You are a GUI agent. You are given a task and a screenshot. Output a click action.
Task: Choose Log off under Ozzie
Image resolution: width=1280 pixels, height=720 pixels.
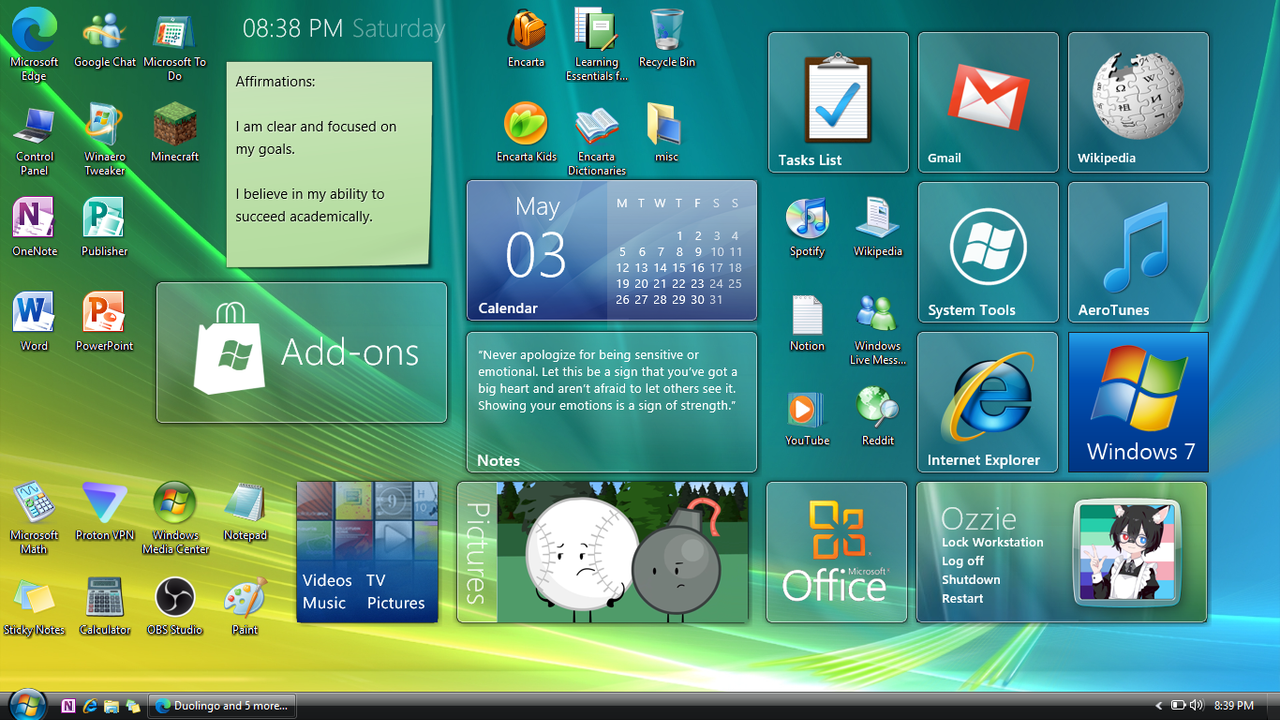(963, 561)
